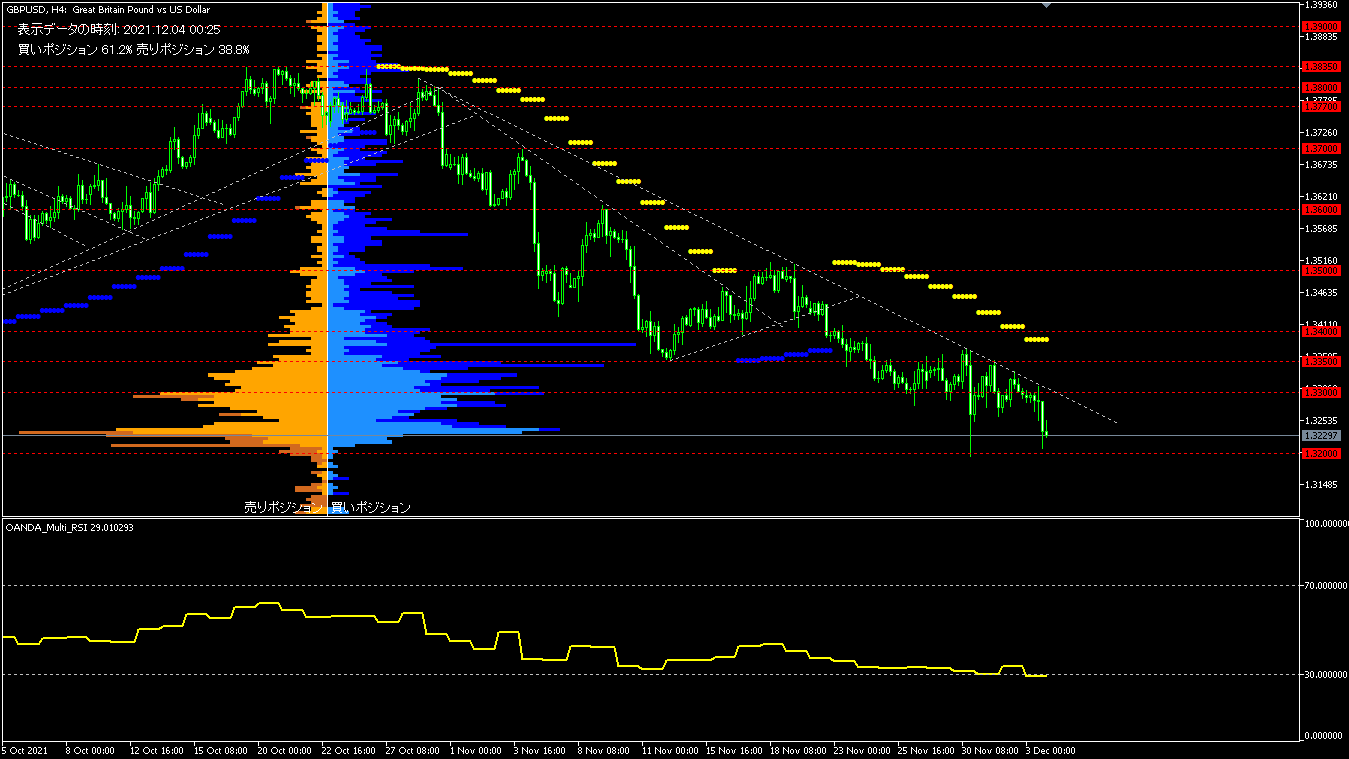The image size is (1349, 759).
Task: Click the 8 Oct 00:00 time axis label
Action: (x=90, y=750)
